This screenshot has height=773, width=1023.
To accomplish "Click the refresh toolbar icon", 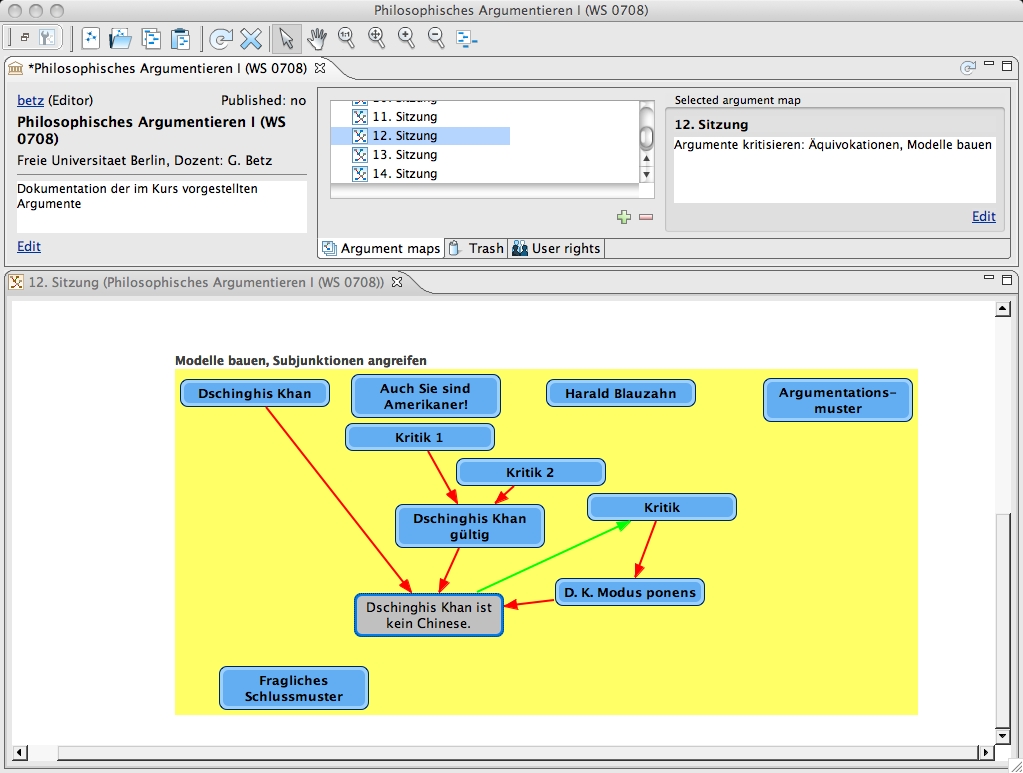I will pos(221,38).
